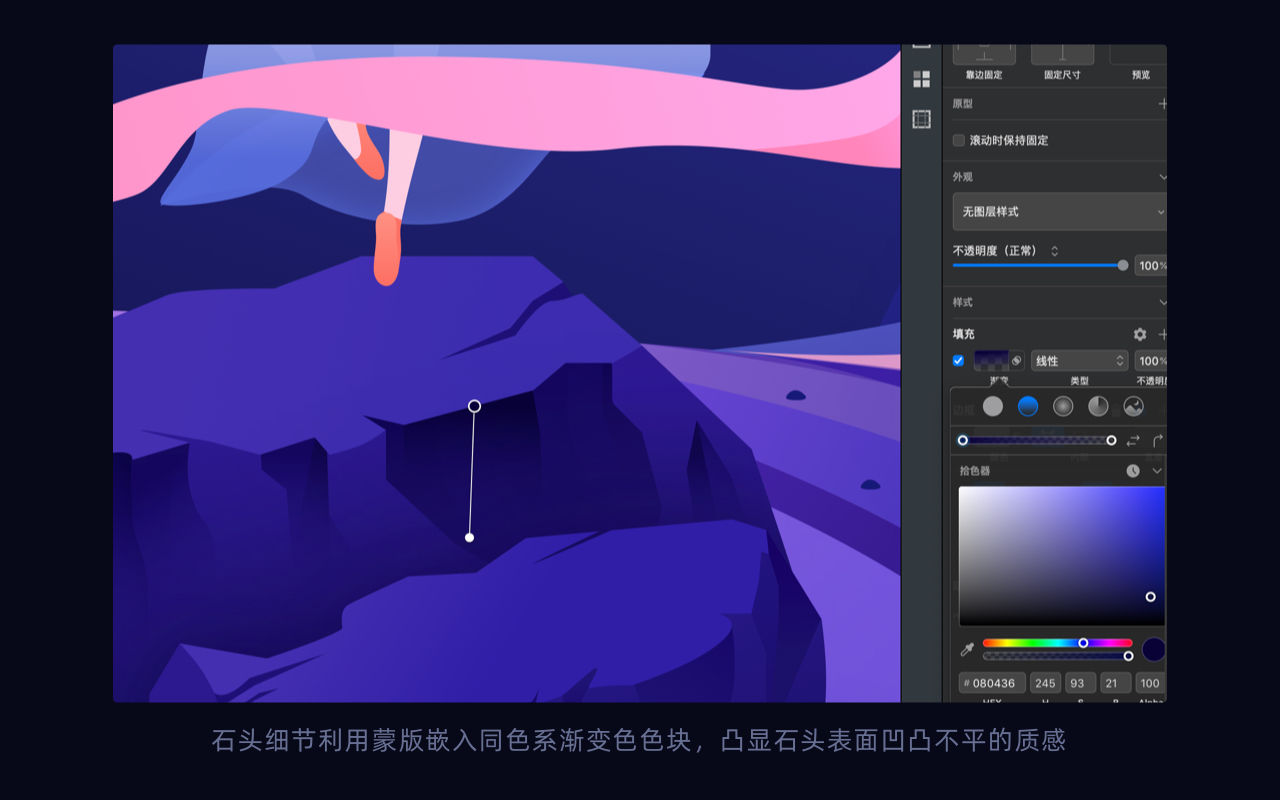
Task: Select the solid color fill type icon
Action: click(x=992, y=406)
